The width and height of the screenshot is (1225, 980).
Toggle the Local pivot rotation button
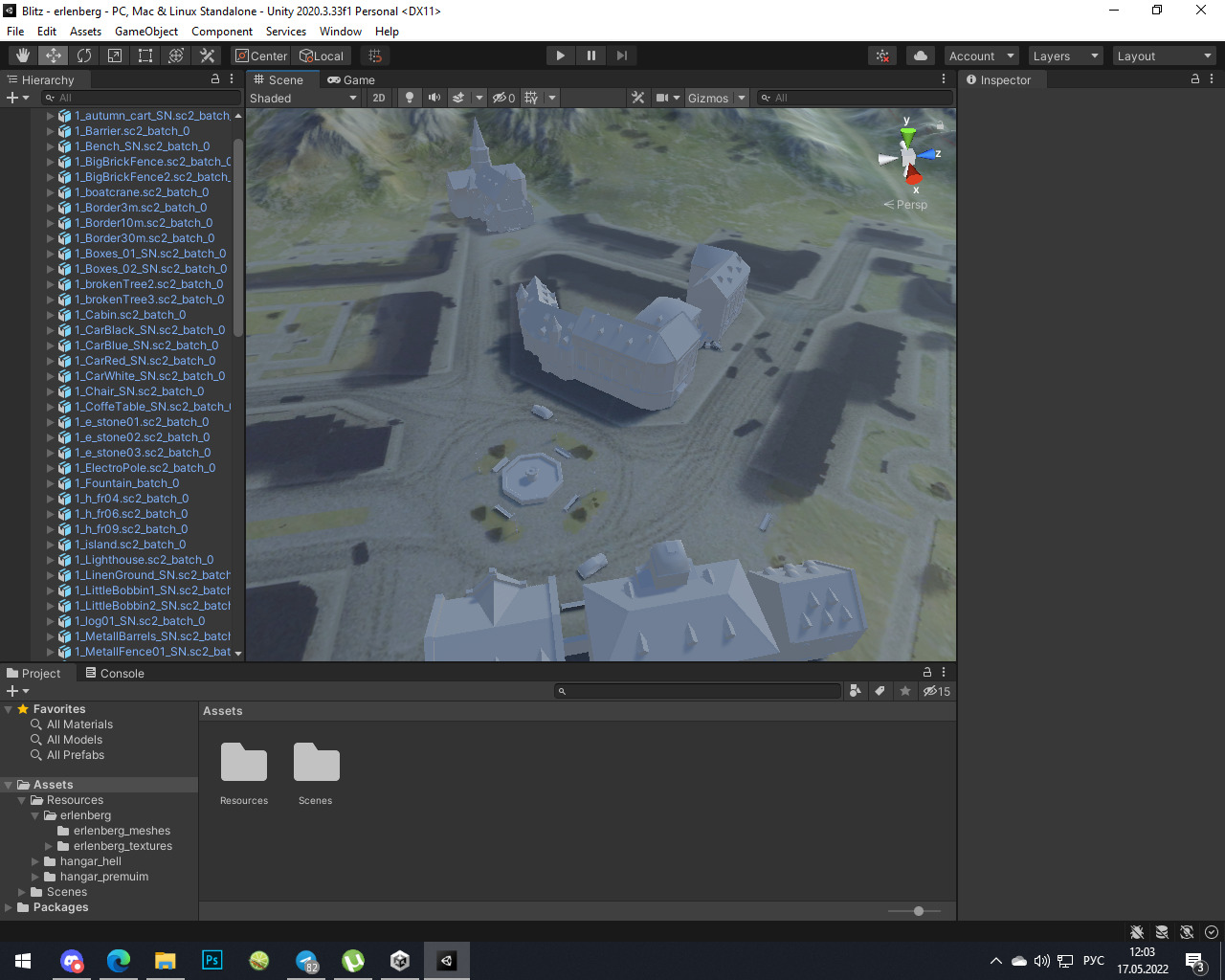click(322, 56)
